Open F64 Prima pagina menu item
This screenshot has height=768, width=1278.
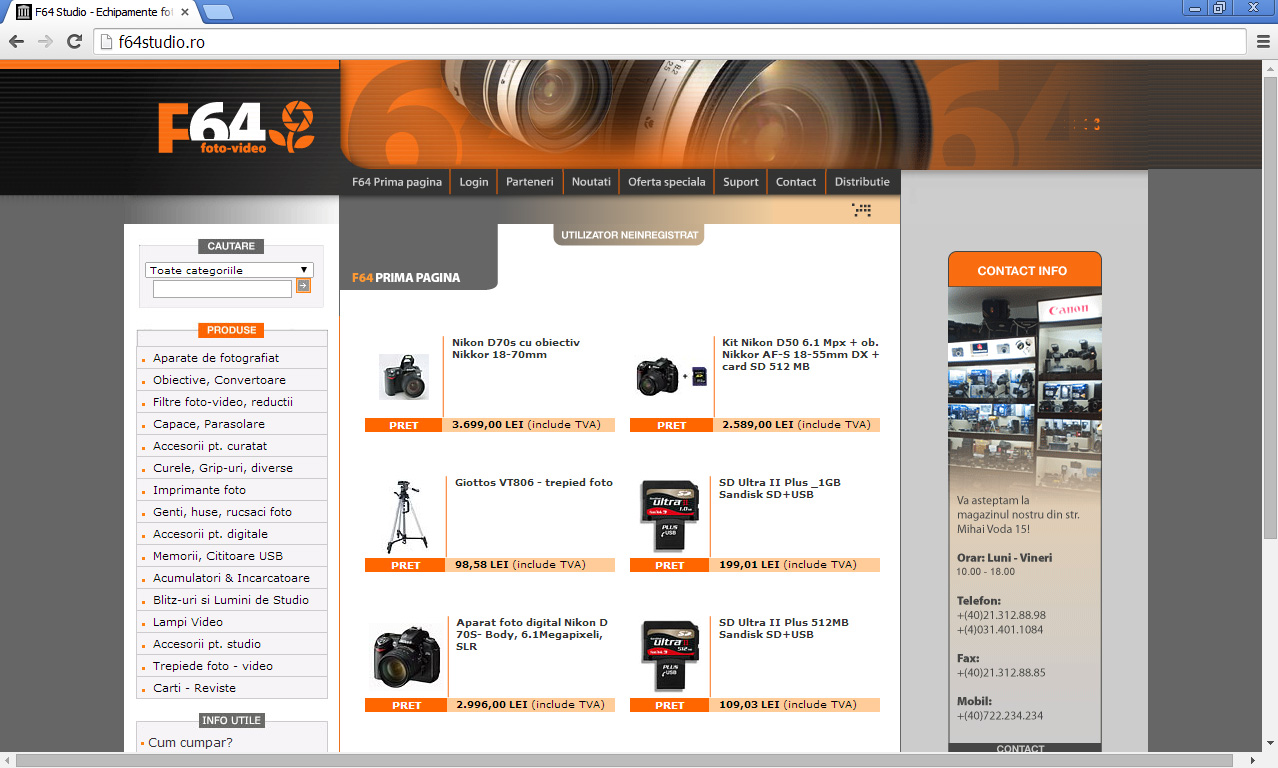[397, 182]
